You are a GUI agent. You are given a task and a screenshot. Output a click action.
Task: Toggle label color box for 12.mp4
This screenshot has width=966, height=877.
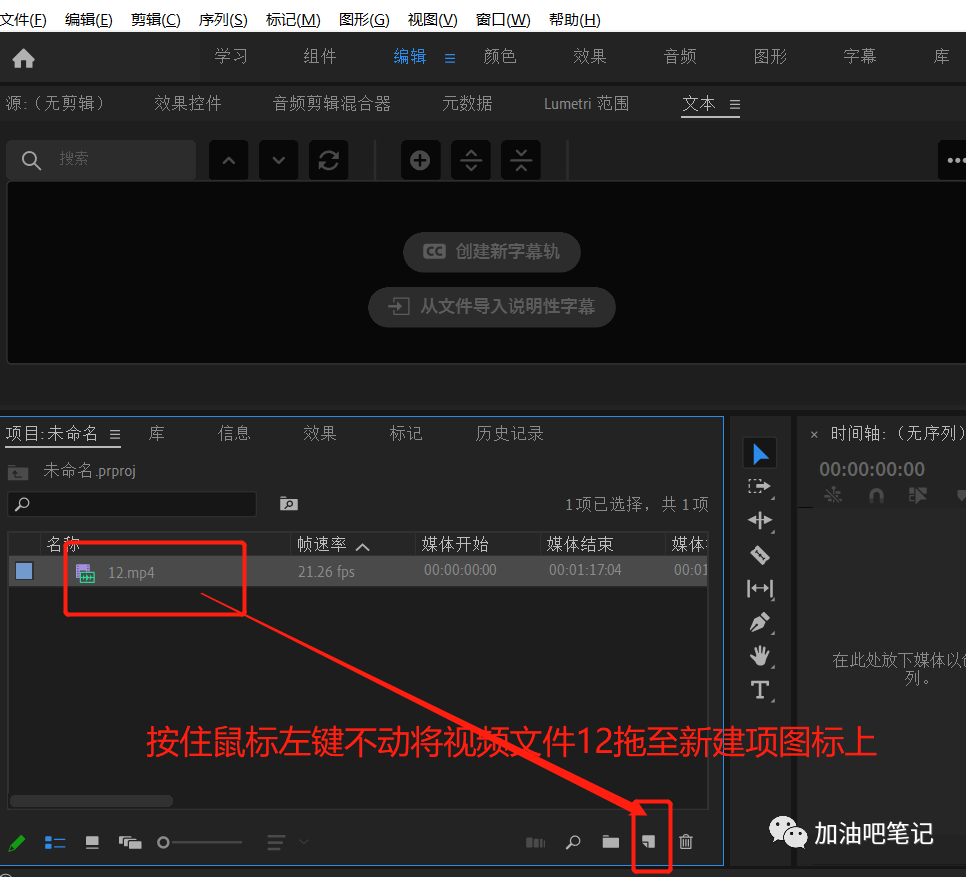tap(24, 571)
